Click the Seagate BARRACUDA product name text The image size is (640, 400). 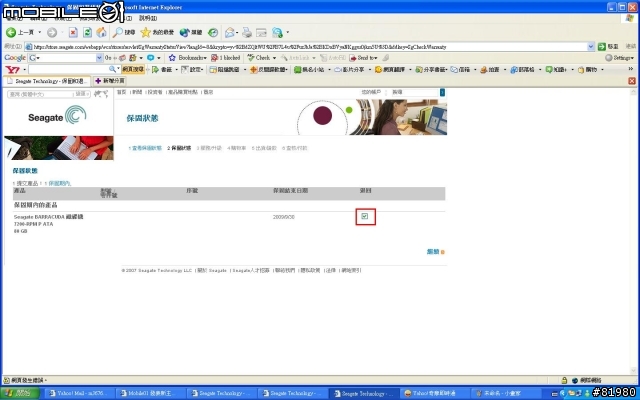pos(48,217)
